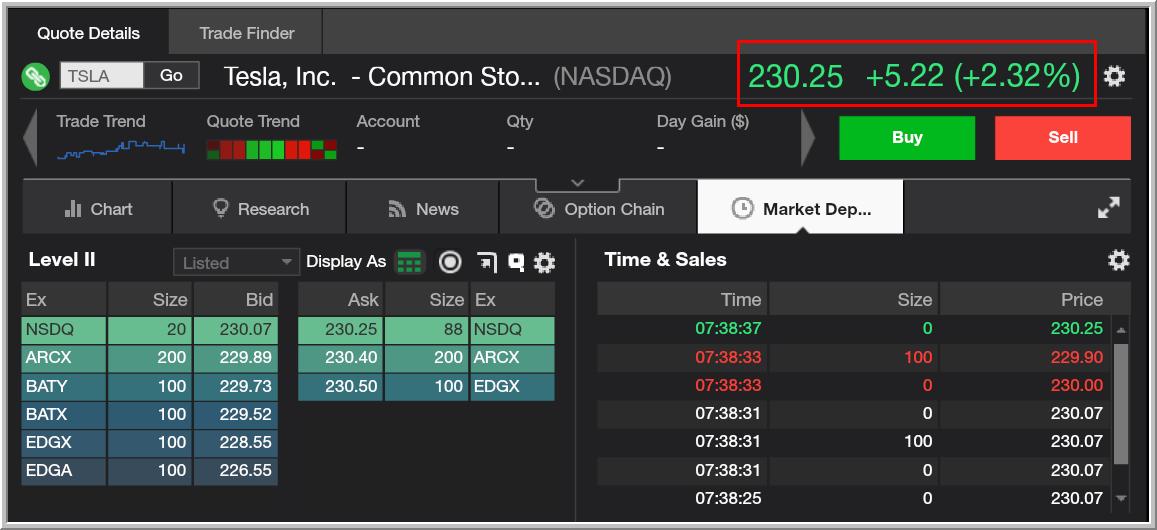Image resolution: width=1157 pixels, height=530 pixels.
Task: Select the circular radial display icon
Action: pyautogui.click(x=450, y=262)
